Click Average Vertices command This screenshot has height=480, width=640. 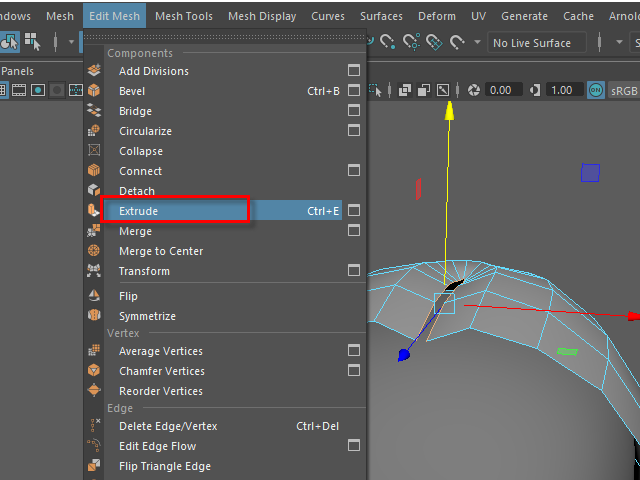(160, 351)
